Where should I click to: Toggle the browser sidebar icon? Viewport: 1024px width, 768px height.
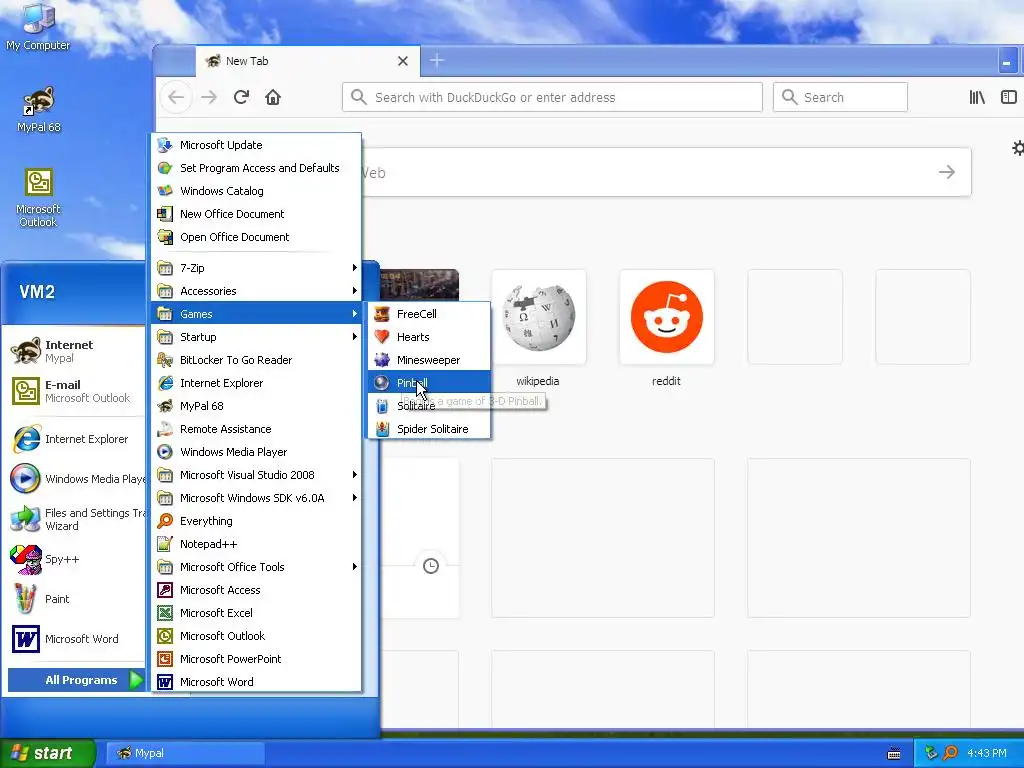[1009, 97]
